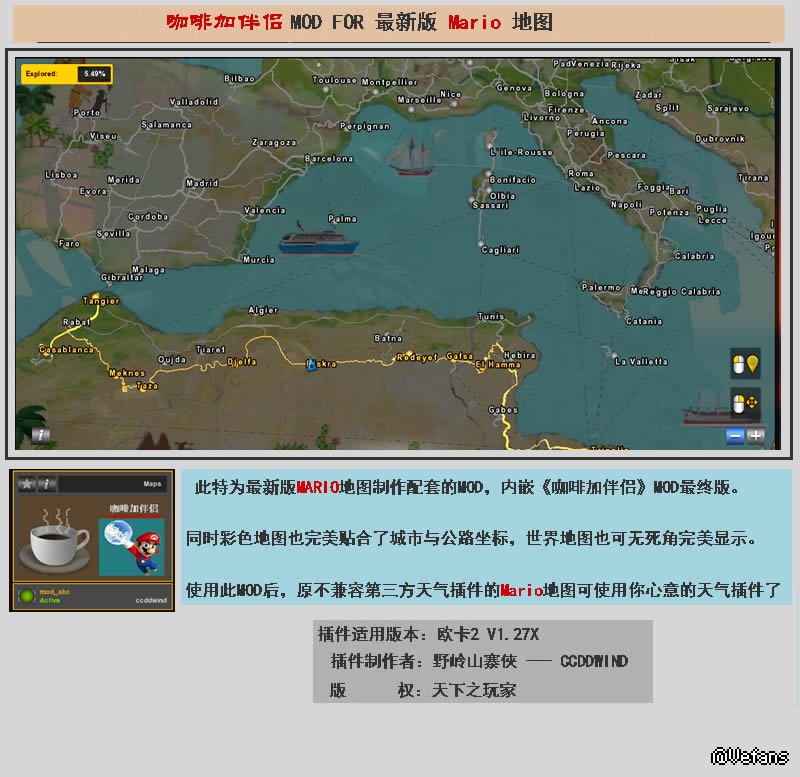800x777 pixels.
Task: Click the Valencia city label
Action: pos(264,210)
